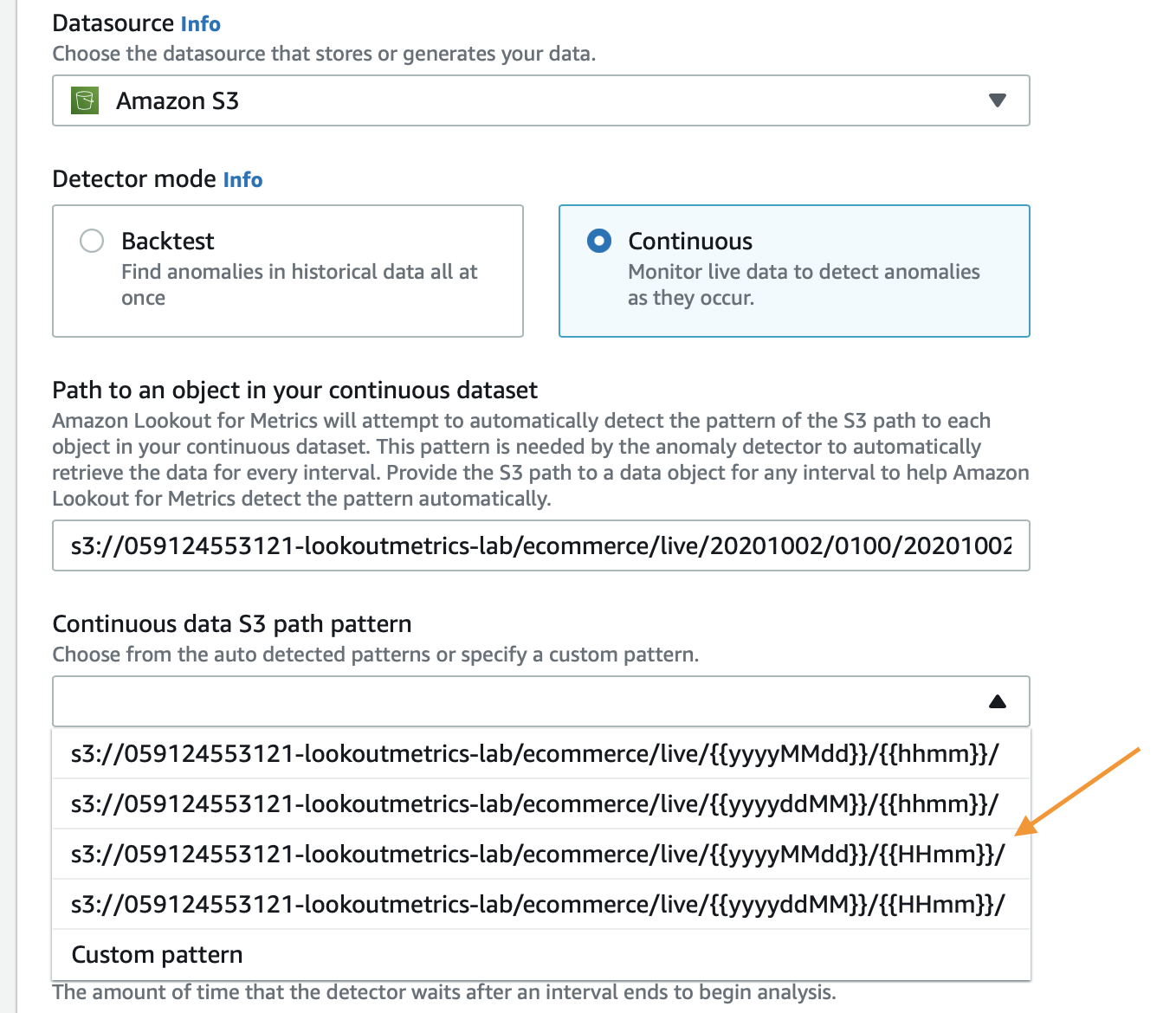Click the Backtest mode description text
The image size is (1176, 1013).
(300, 285)
